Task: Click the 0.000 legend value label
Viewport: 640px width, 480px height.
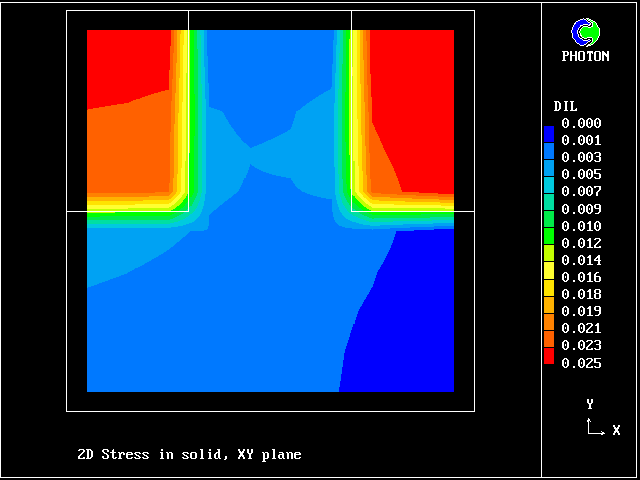Action: pos(581,124)
